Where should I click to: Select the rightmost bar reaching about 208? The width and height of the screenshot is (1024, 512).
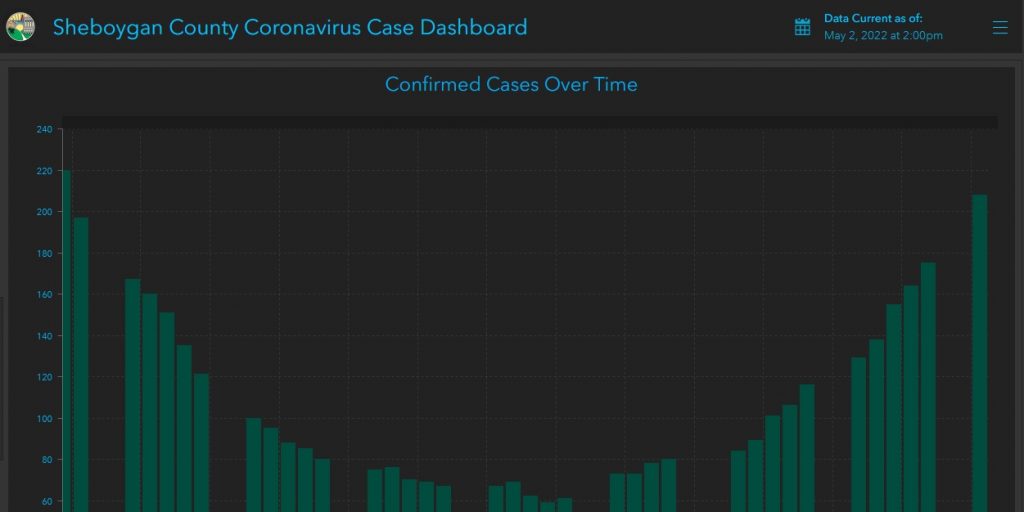980,353
